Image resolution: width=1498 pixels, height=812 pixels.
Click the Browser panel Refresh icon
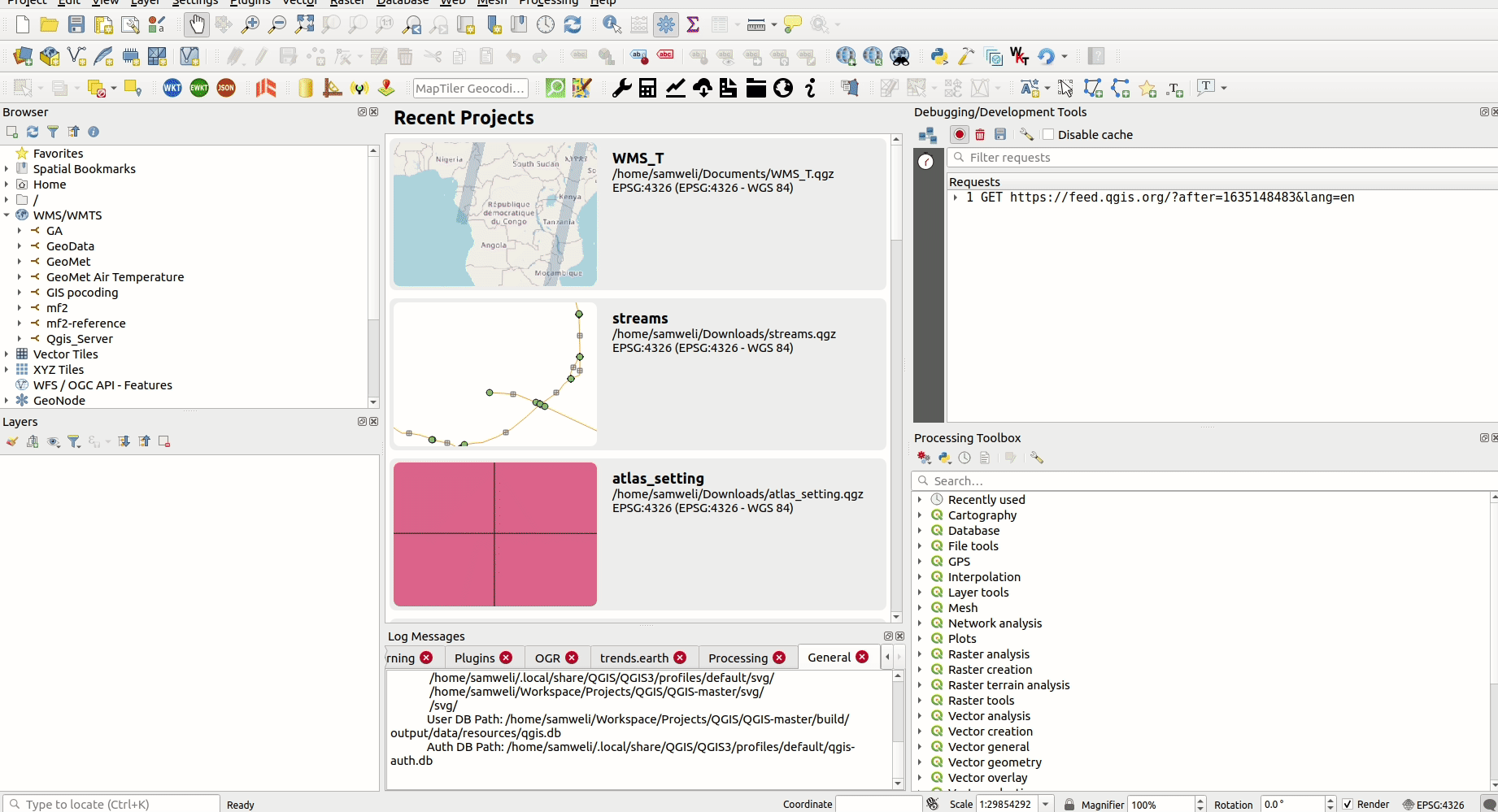pyautogui.click(x=33, y=132)
